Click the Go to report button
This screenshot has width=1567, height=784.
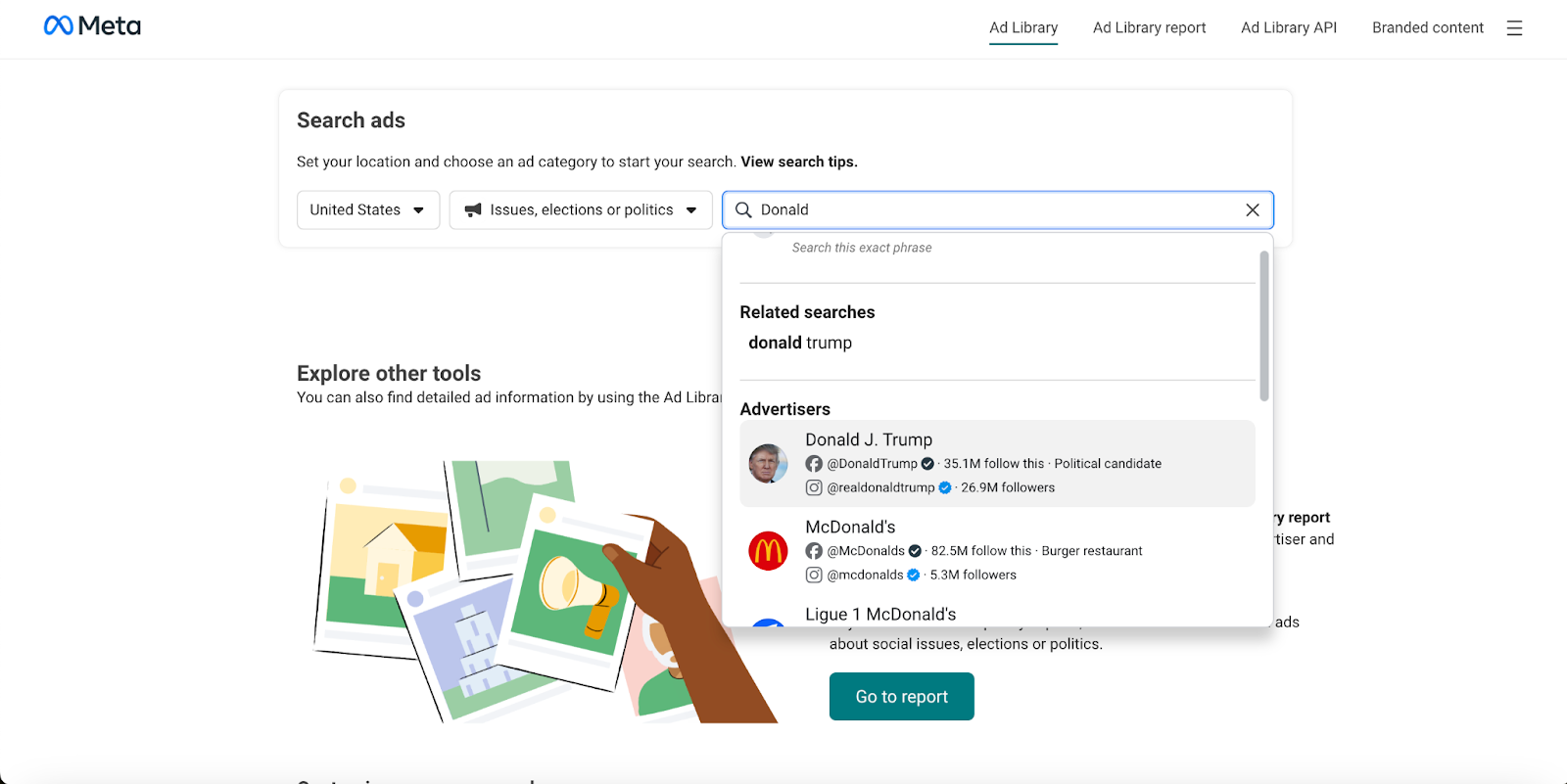click(902, 696)
